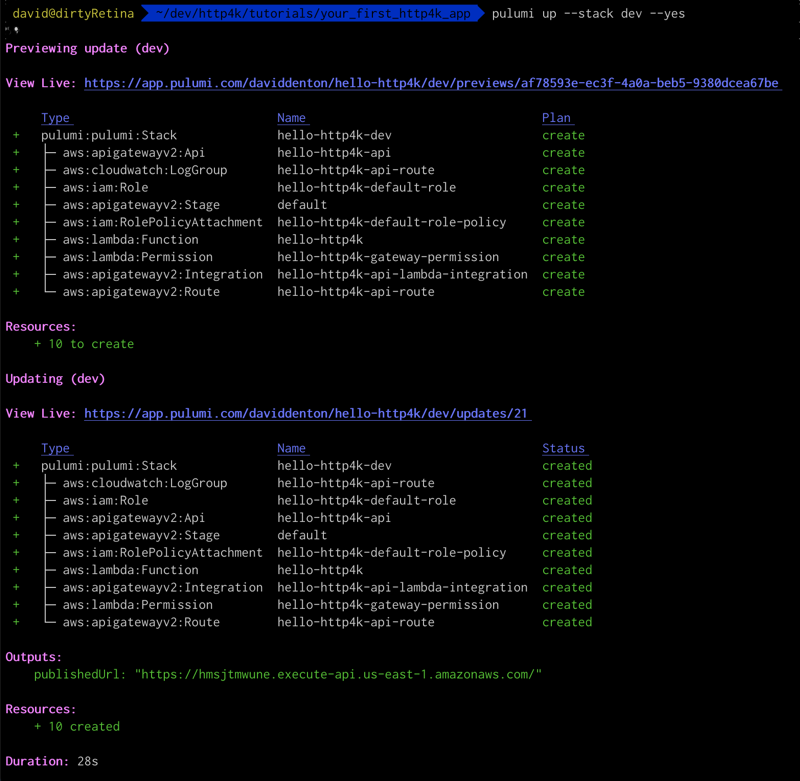Click the publishedUrl execute-api address
This screenshot has height=781, width=800.
[x=338, y=674]
